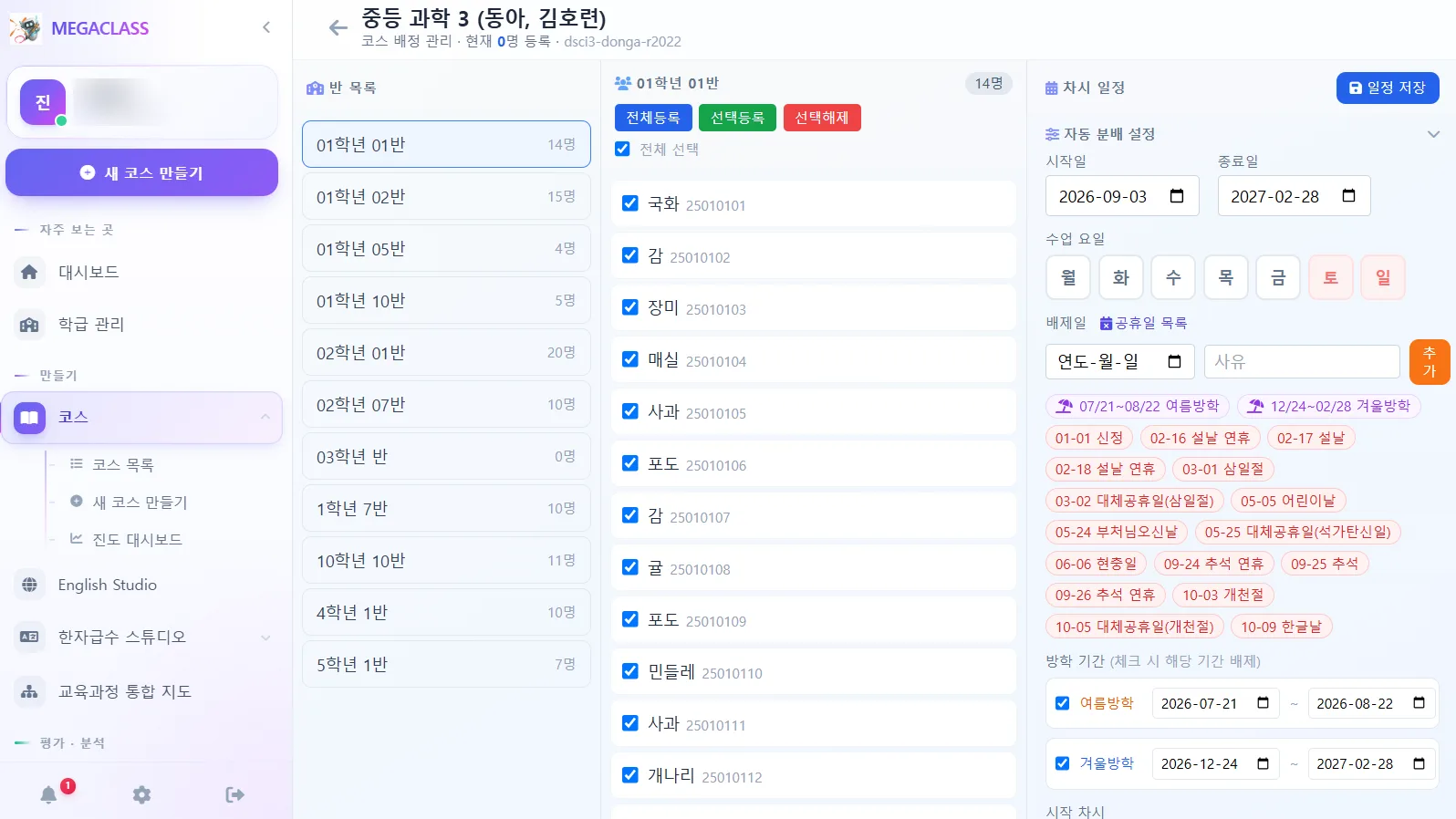Uncheck student 장미 25010103
This screenshot has width=1456, height=819.
[x=629, y=307]
